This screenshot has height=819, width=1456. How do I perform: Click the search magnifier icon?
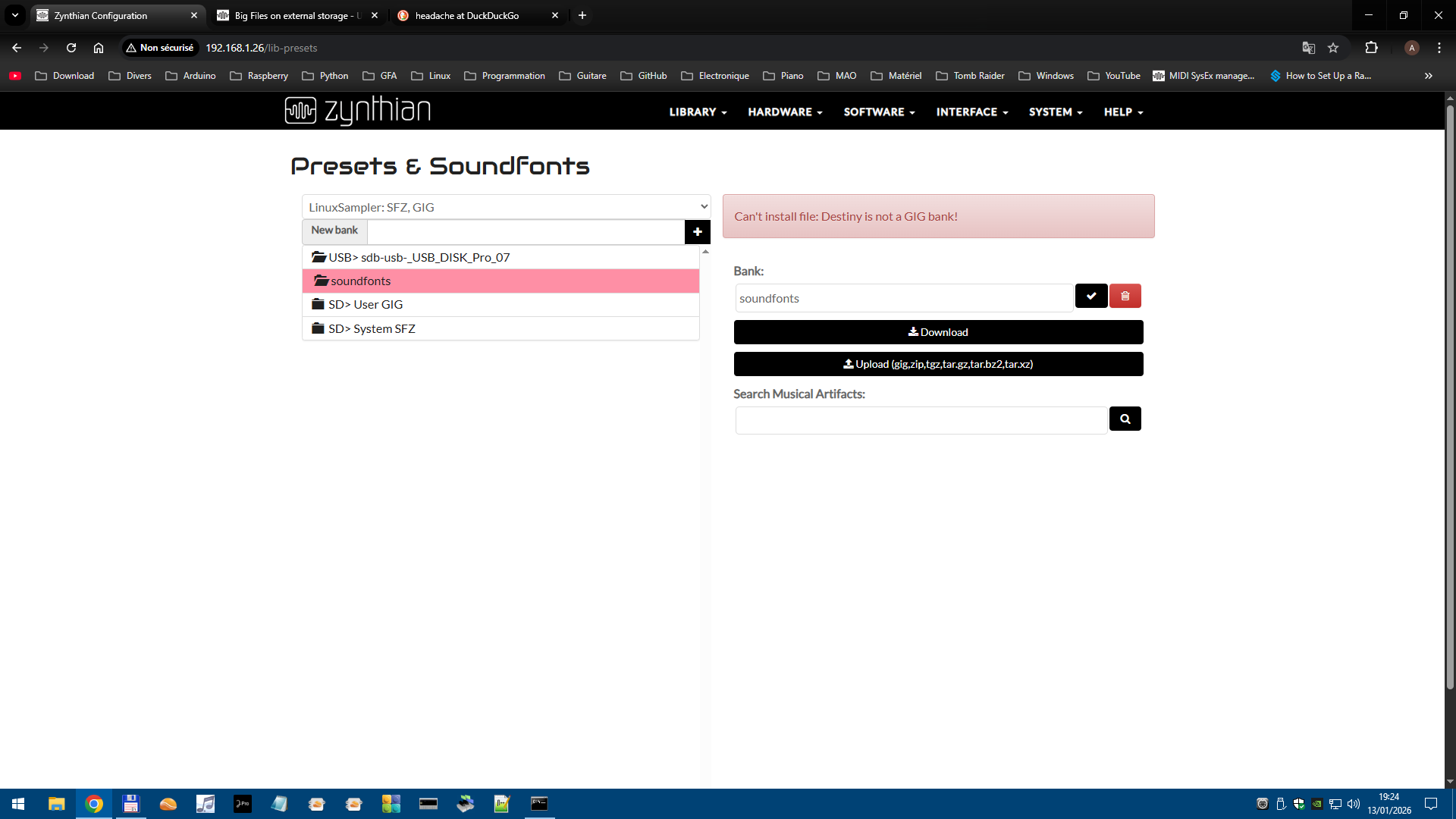1125,419
